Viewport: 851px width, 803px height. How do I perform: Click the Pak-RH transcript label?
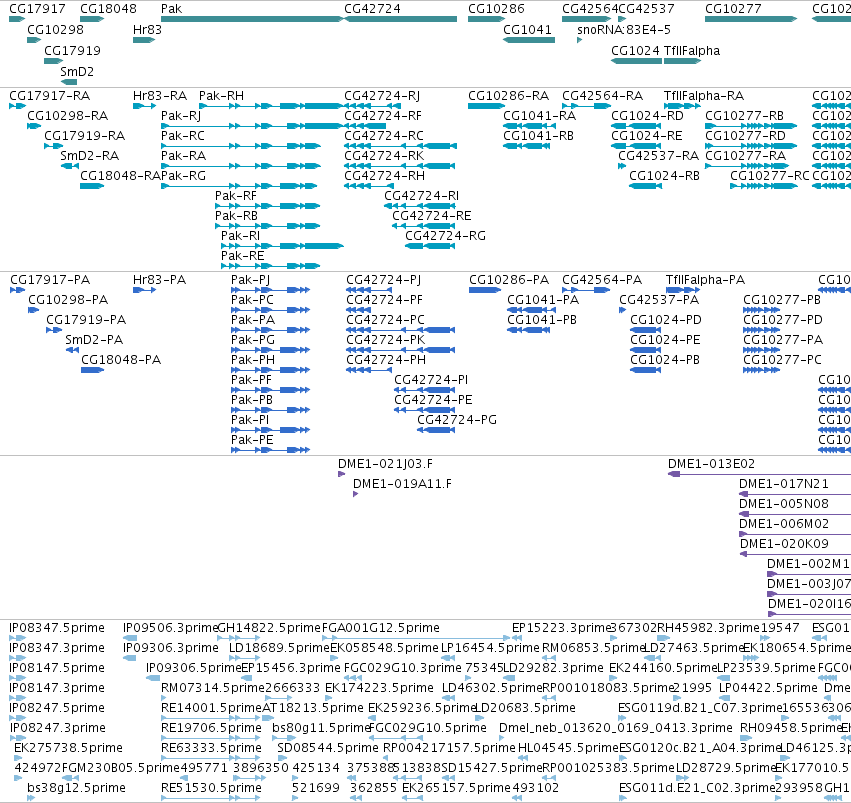click(221, 95)
